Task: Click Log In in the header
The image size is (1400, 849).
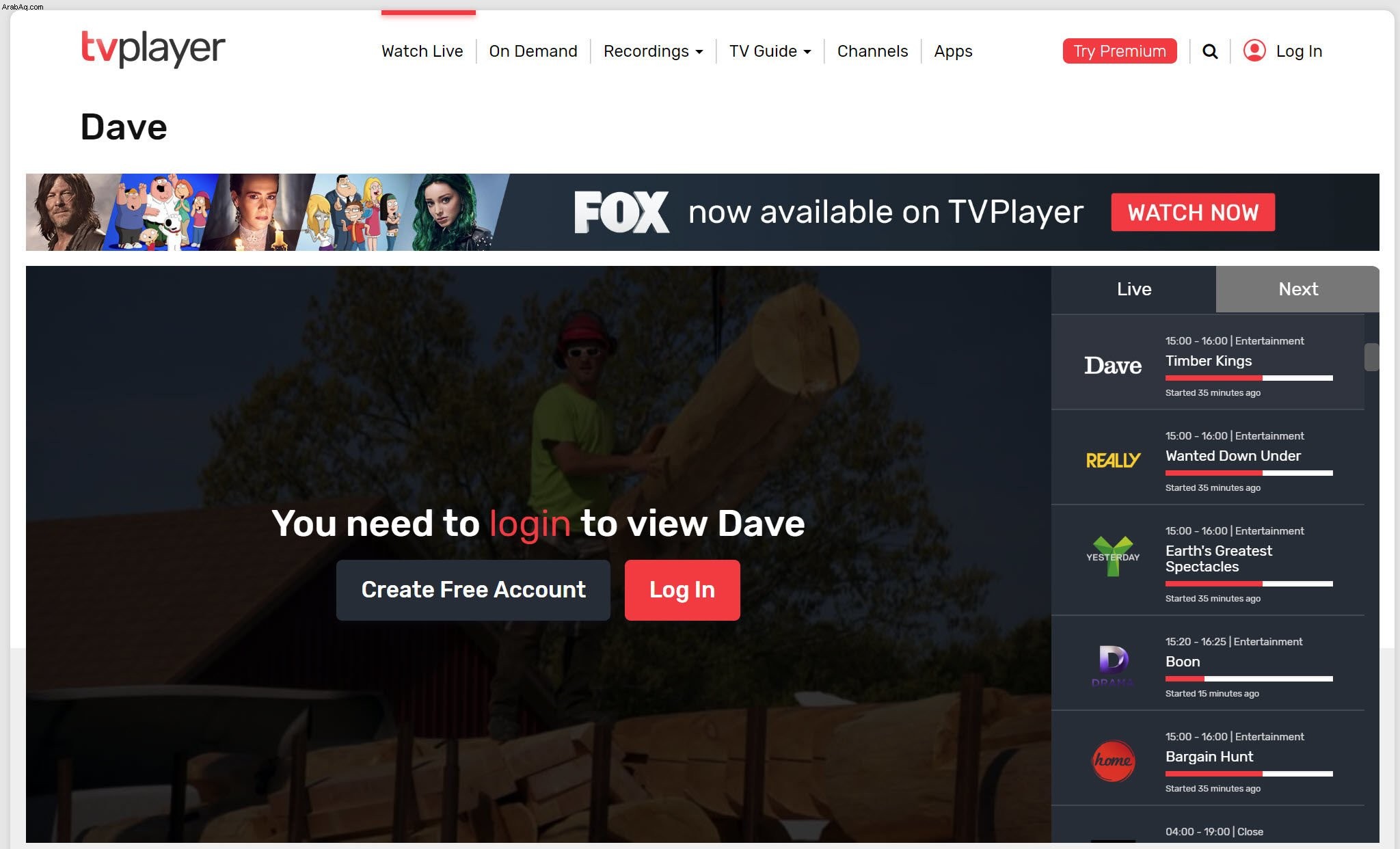Action: pos(1299,51)
